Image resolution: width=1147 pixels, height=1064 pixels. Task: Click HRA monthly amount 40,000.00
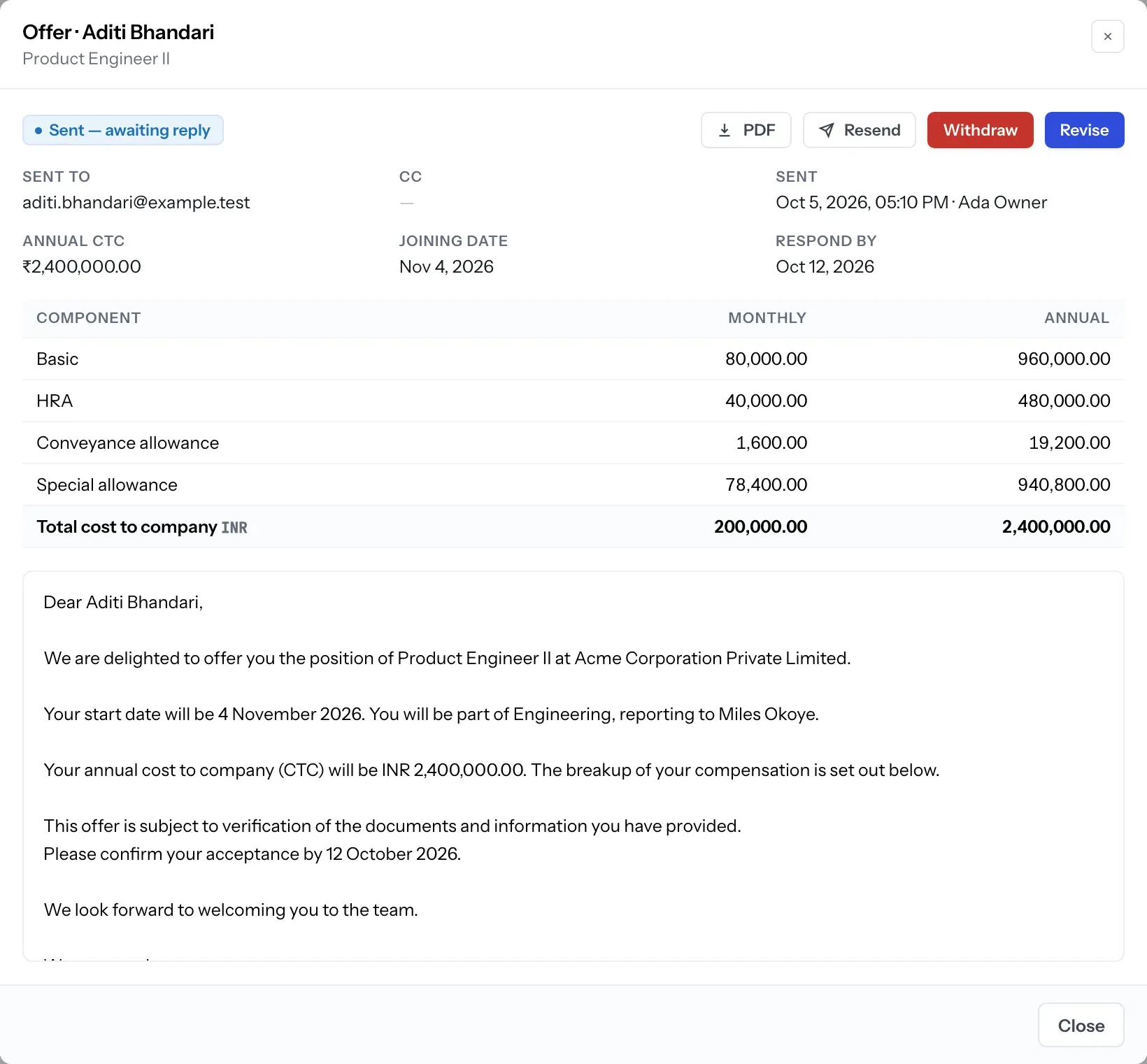point(767,401)
